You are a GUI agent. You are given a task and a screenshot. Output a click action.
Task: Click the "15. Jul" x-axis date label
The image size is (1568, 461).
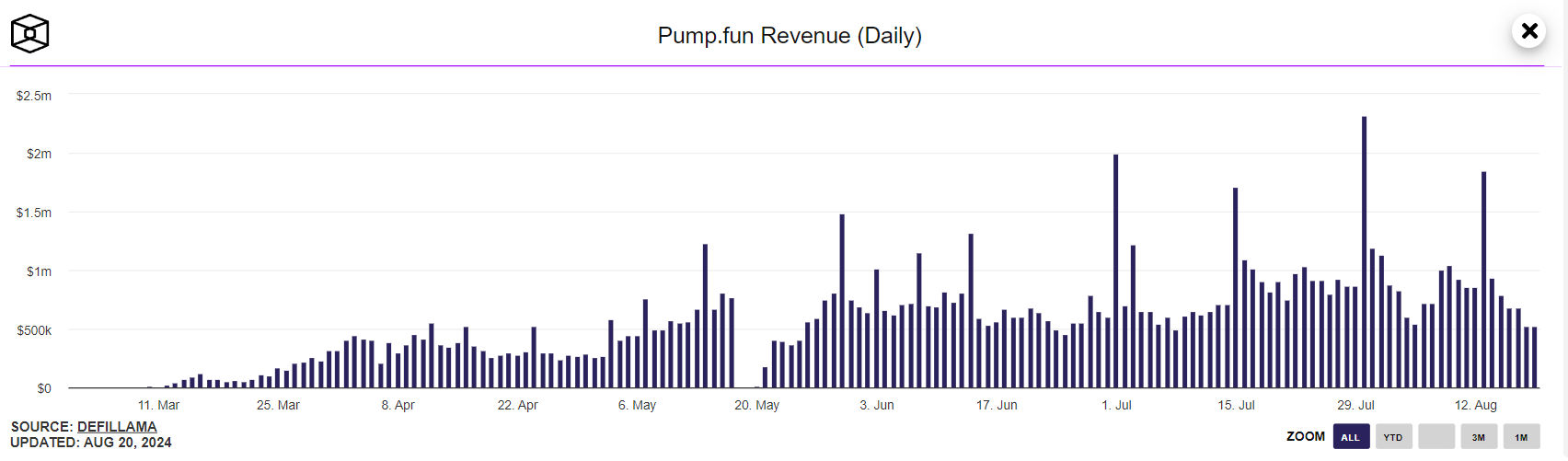tap(1236, 405)
